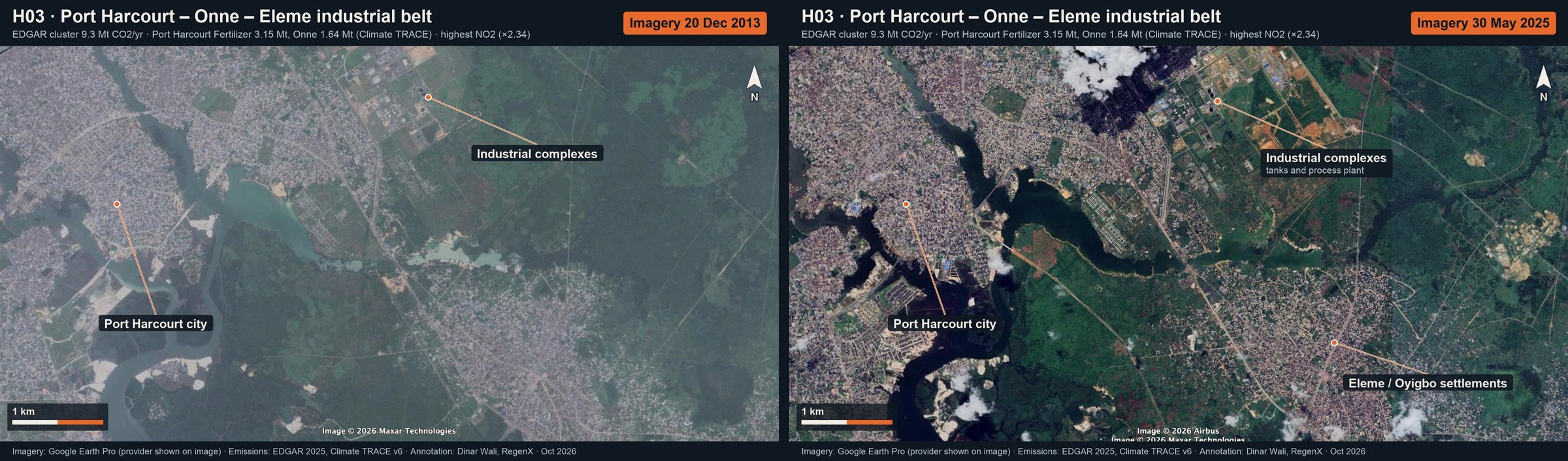Click the imagery source footer in left panel

(x=294, y=451)
